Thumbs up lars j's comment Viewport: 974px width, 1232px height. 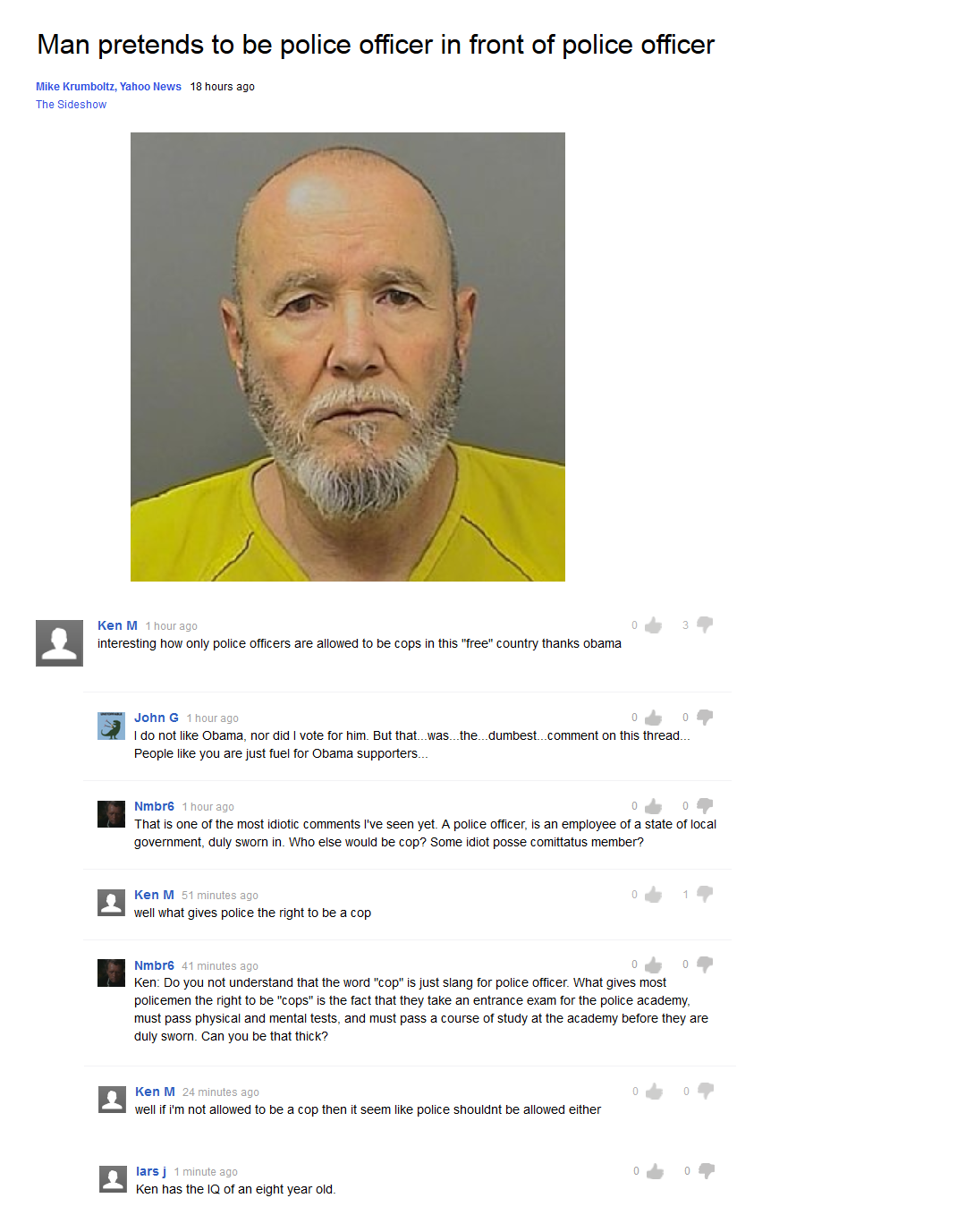click(x=656, y=1171)
